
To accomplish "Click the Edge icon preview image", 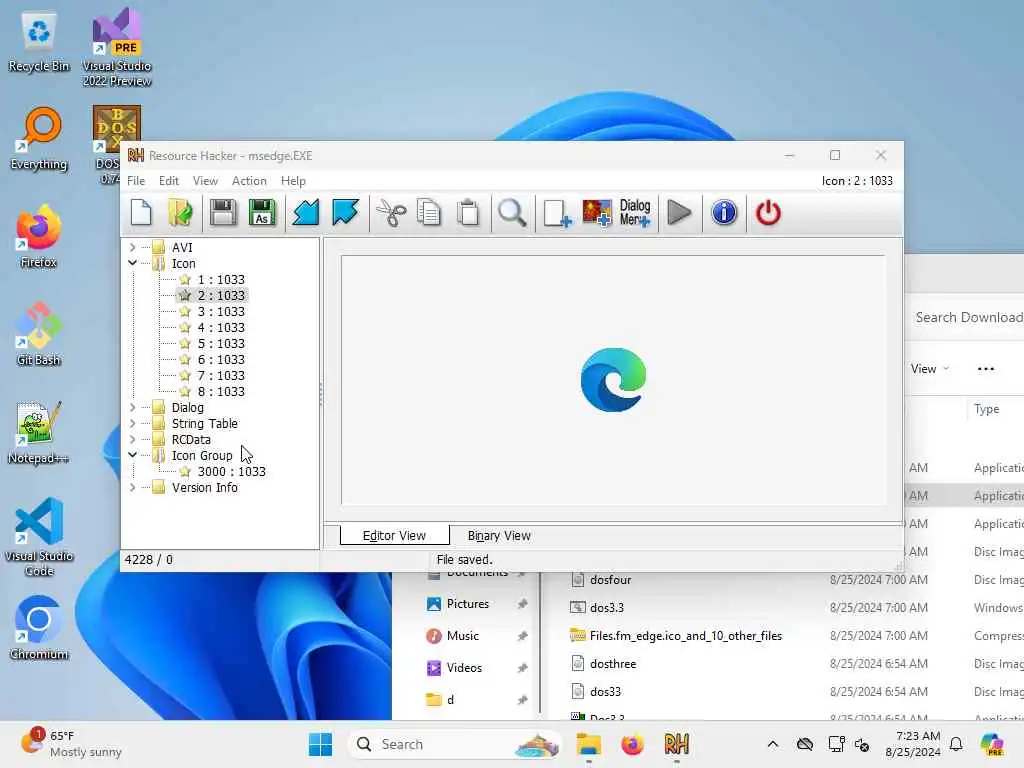I will pos(613,379).
